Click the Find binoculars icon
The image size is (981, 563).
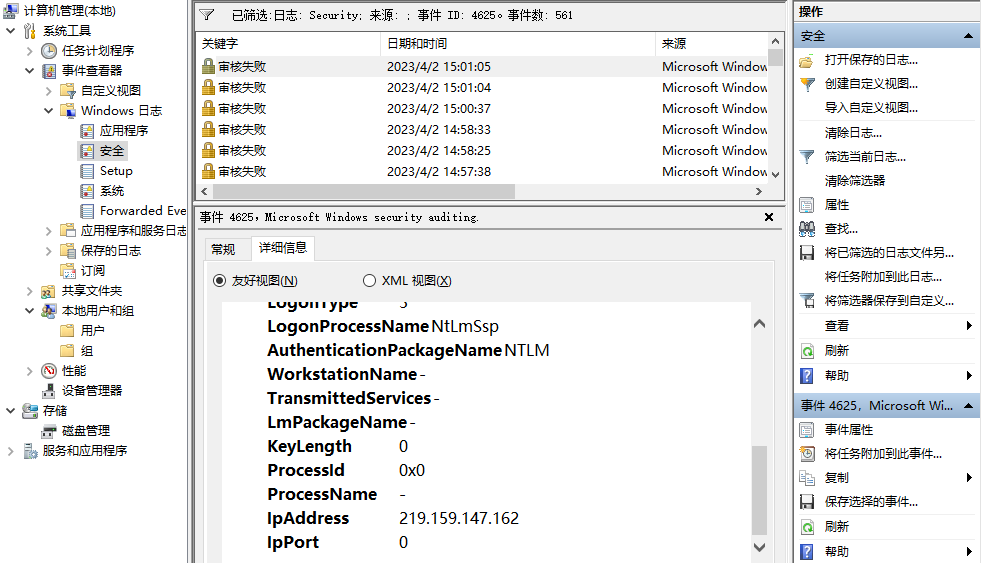[x=807, y=229]
